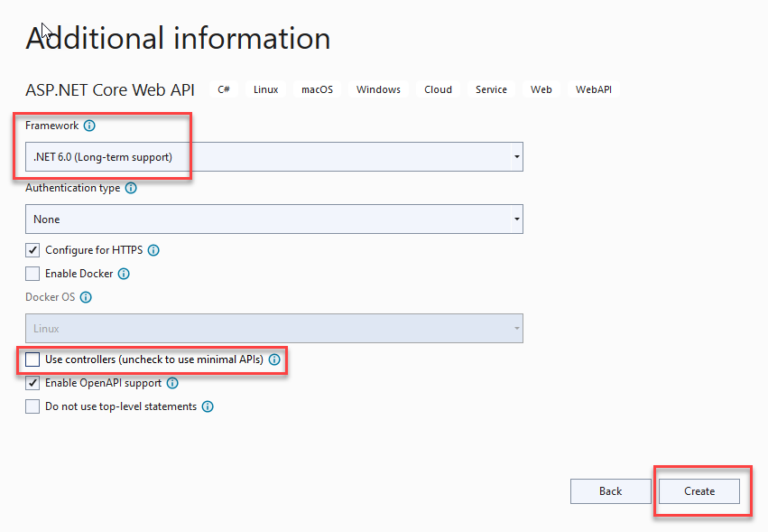This screenshot has height=532, width=768.
Task: Click the Use controllers info icon
Action: coord(275,360)
